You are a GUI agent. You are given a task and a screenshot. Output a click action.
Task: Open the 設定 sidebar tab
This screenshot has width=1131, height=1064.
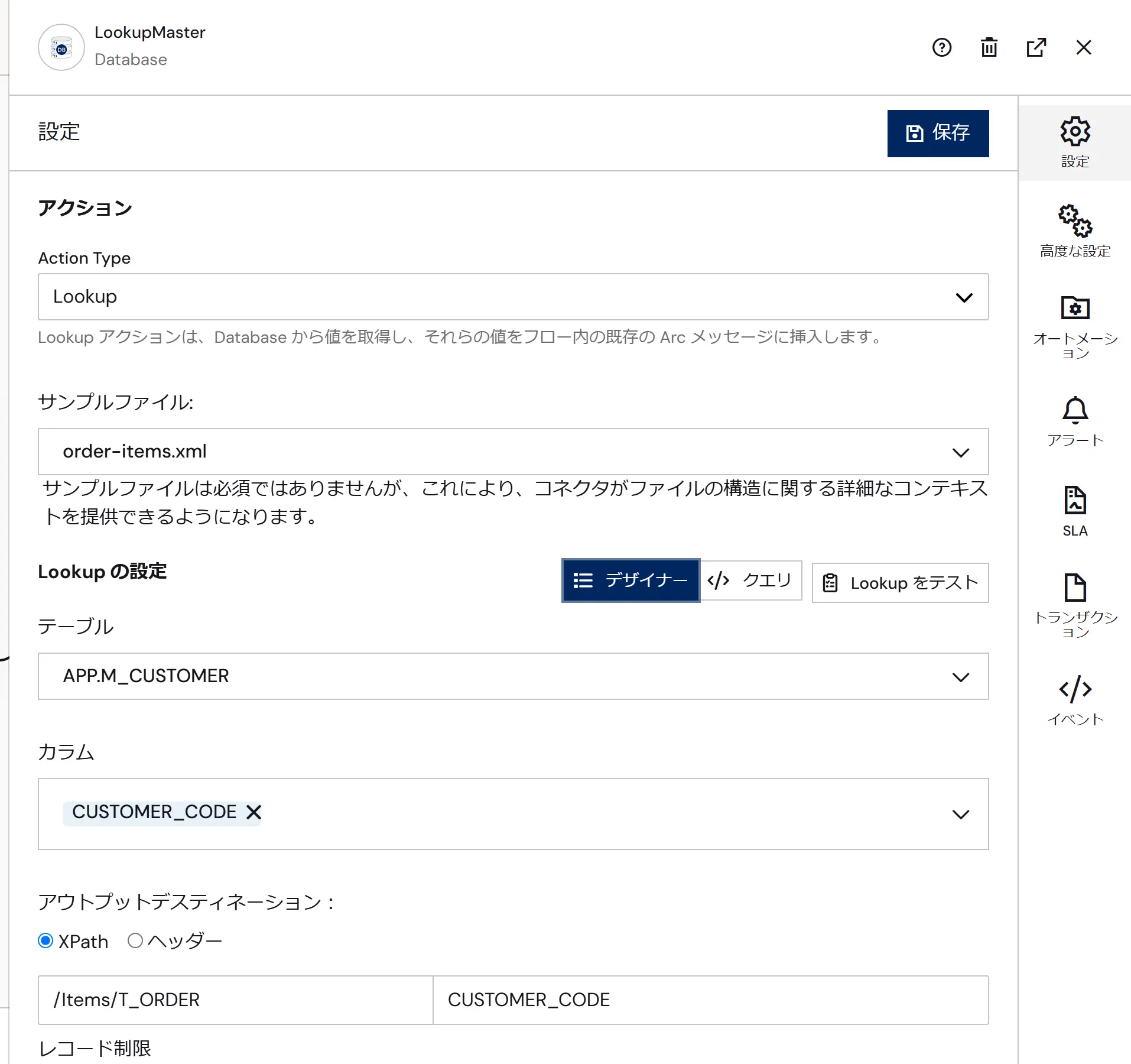1075,142
